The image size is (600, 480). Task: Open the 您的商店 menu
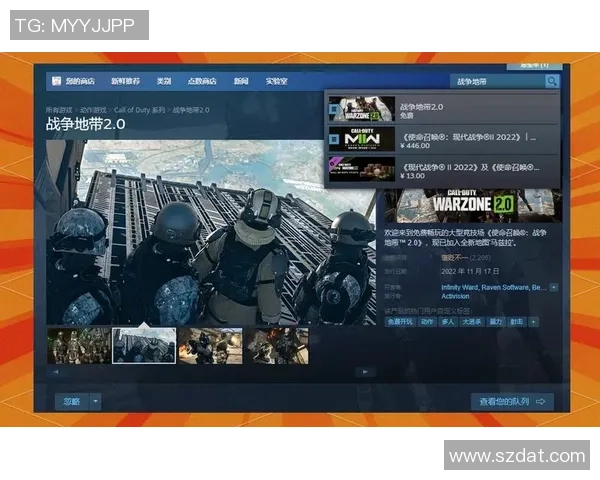coord(80,81)
